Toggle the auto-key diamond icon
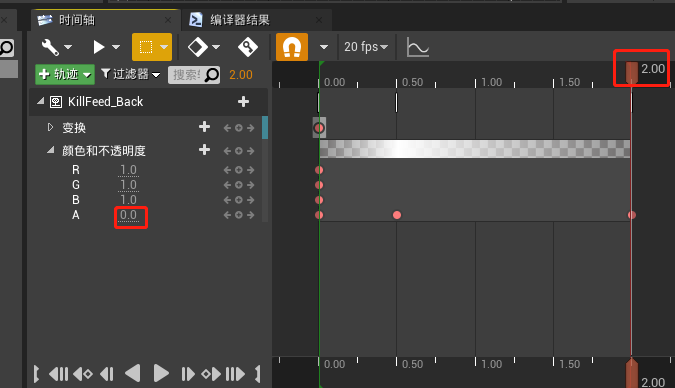The height and width of the screenshot is (388, 675). 248,47
